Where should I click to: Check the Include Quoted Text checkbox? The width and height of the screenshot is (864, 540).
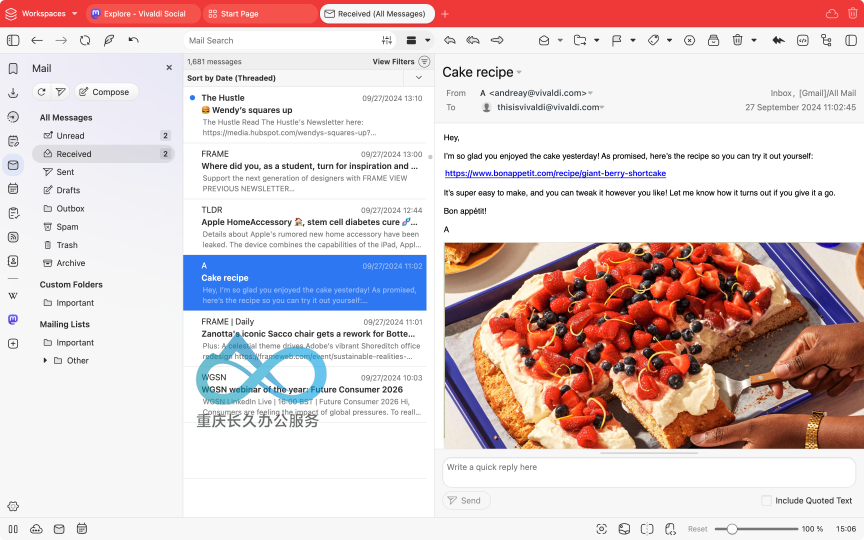click(x=766, y=500)
